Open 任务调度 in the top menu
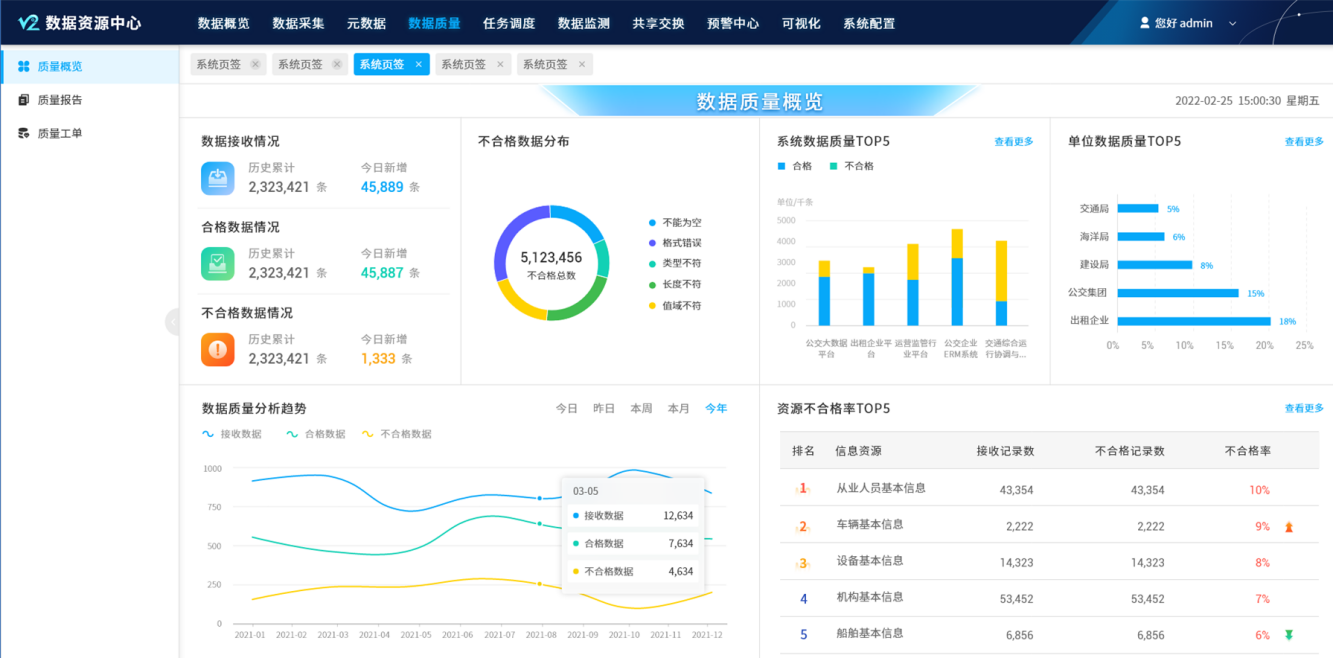This screenshot has height=658, width=1333. (509, 23)
